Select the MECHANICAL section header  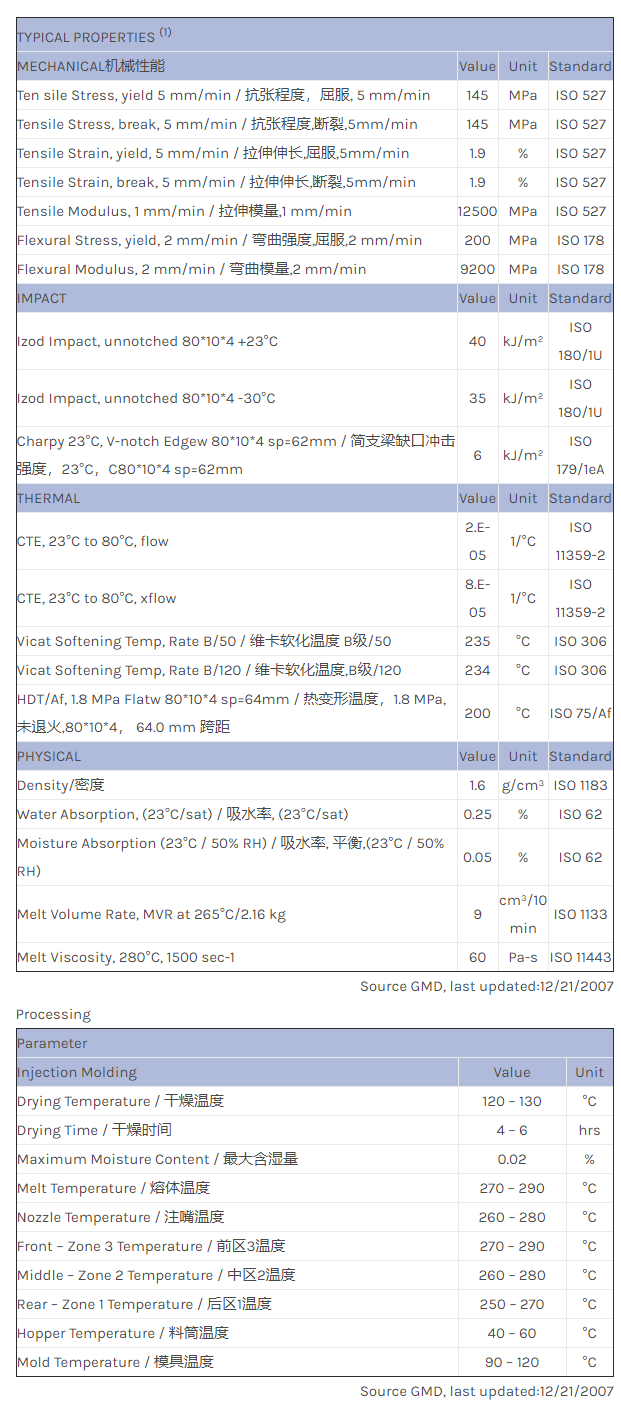click(x=91, y=66)
